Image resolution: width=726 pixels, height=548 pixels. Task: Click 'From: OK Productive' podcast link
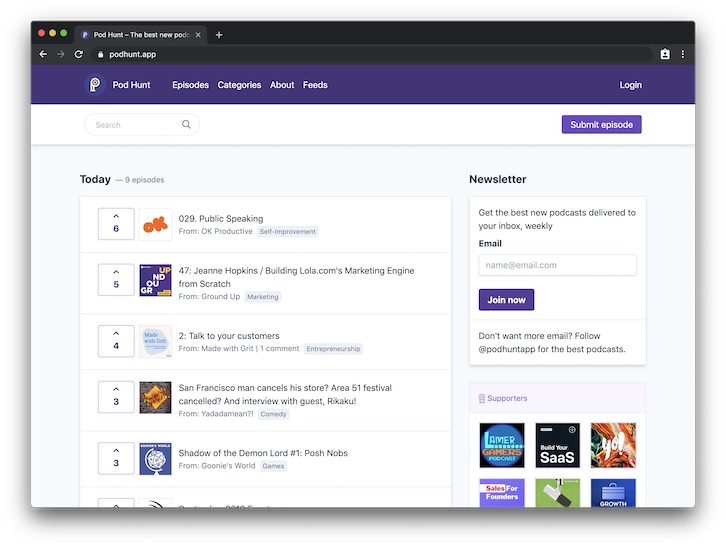[215, 231]
